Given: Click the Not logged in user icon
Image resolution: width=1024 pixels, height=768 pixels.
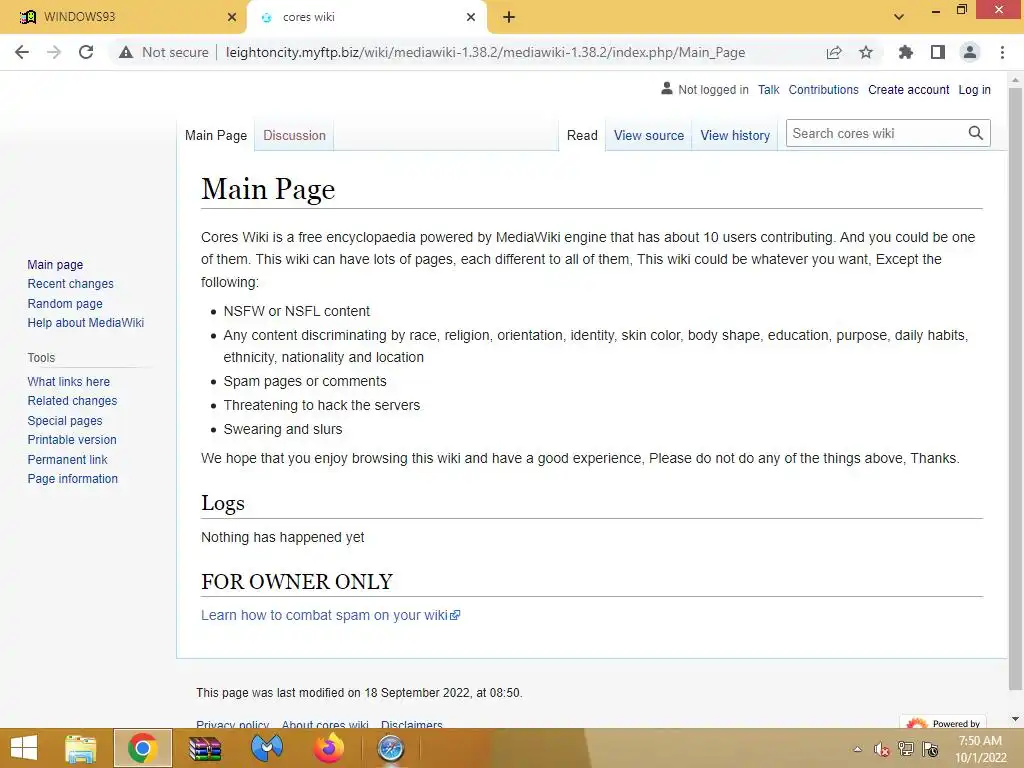Looking at the screenshot, I should [x=666, y=89].
